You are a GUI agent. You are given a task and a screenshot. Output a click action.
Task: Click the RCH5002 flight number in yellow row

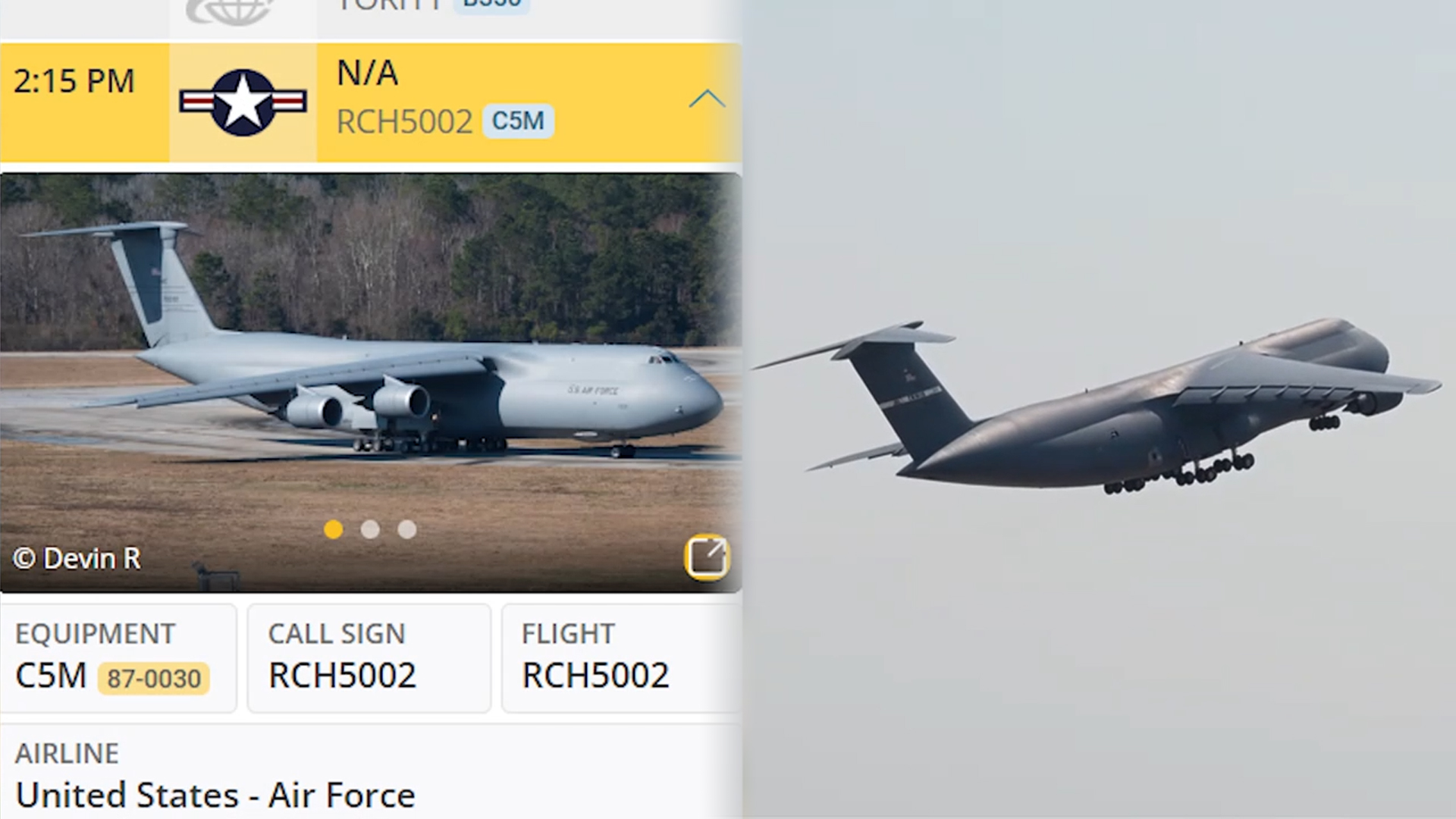404,121
